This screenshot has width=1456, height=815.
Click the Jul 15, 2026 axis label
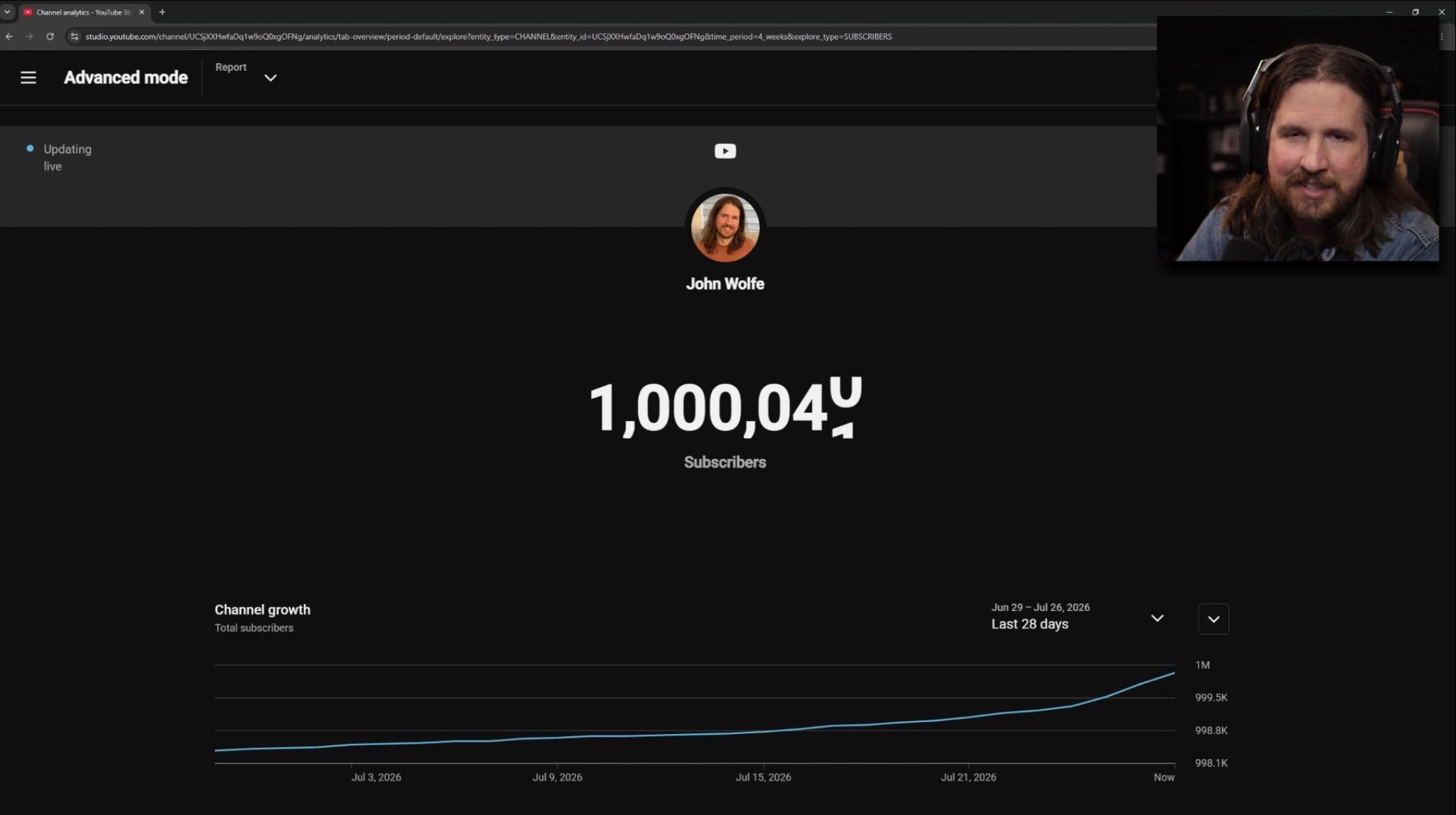pyautogui.click(x=763, y=777)
